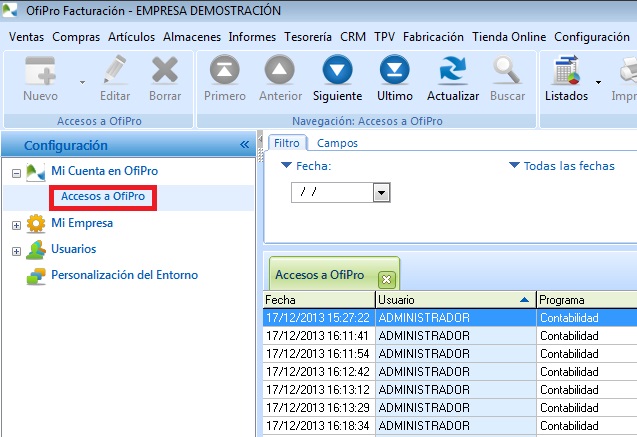
Task: Jump to Ultimo record
Action: click(x=394, y=70)
